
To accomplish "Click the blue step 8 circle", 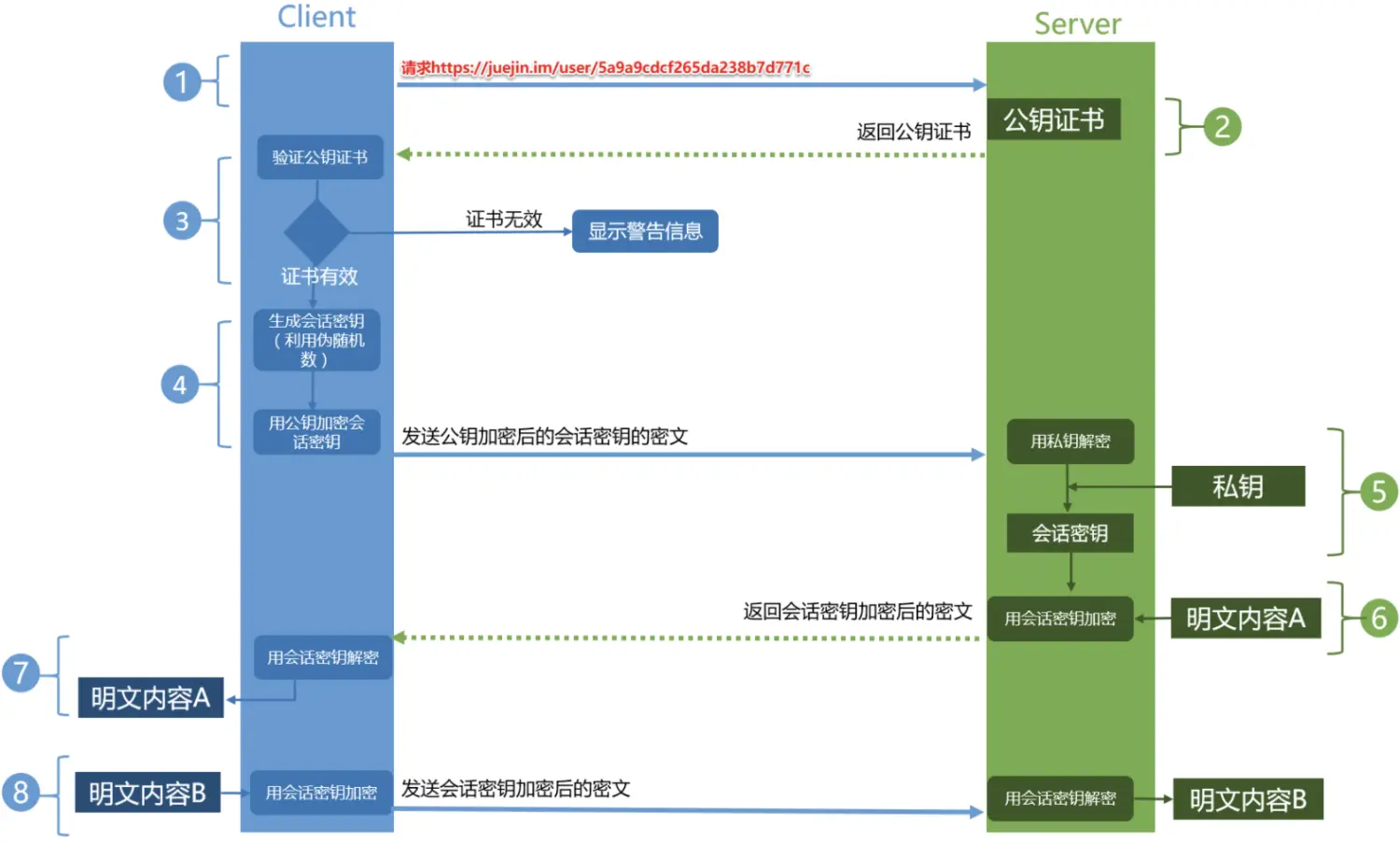I will (21, 793).
